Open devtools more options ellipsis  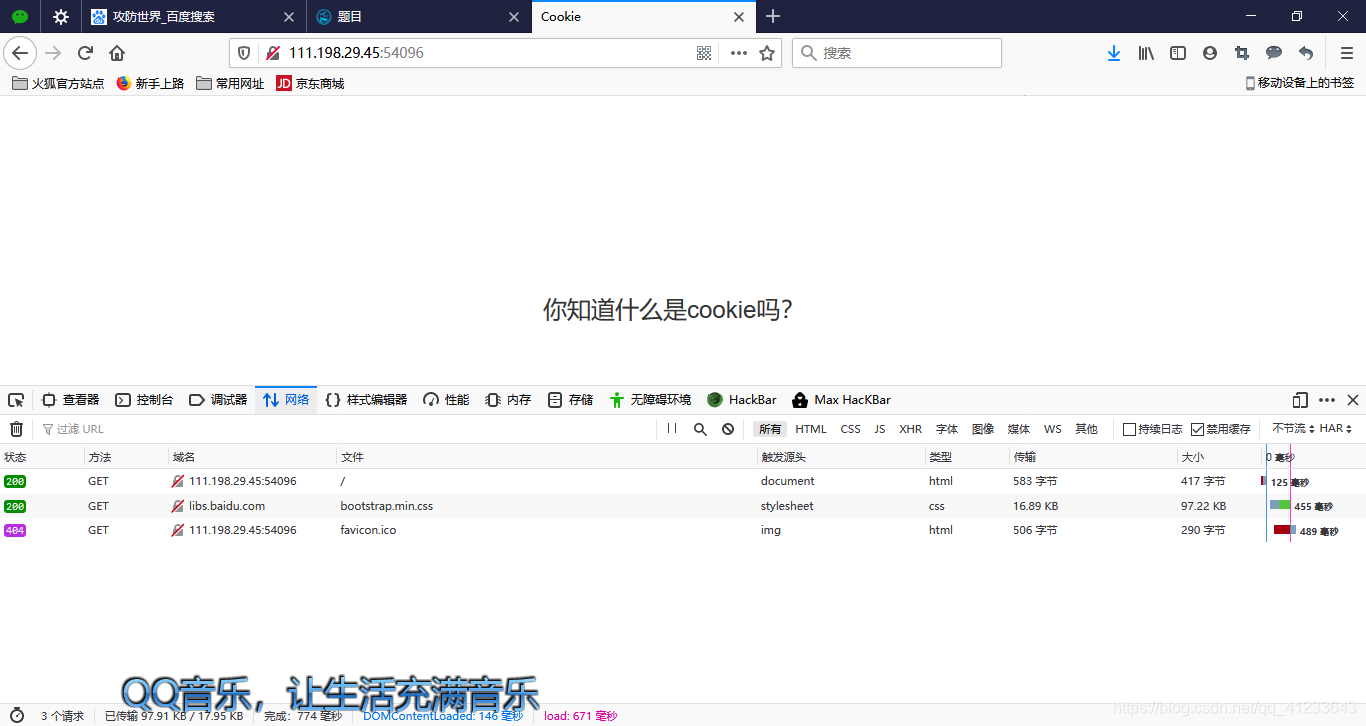point(1327,400)
